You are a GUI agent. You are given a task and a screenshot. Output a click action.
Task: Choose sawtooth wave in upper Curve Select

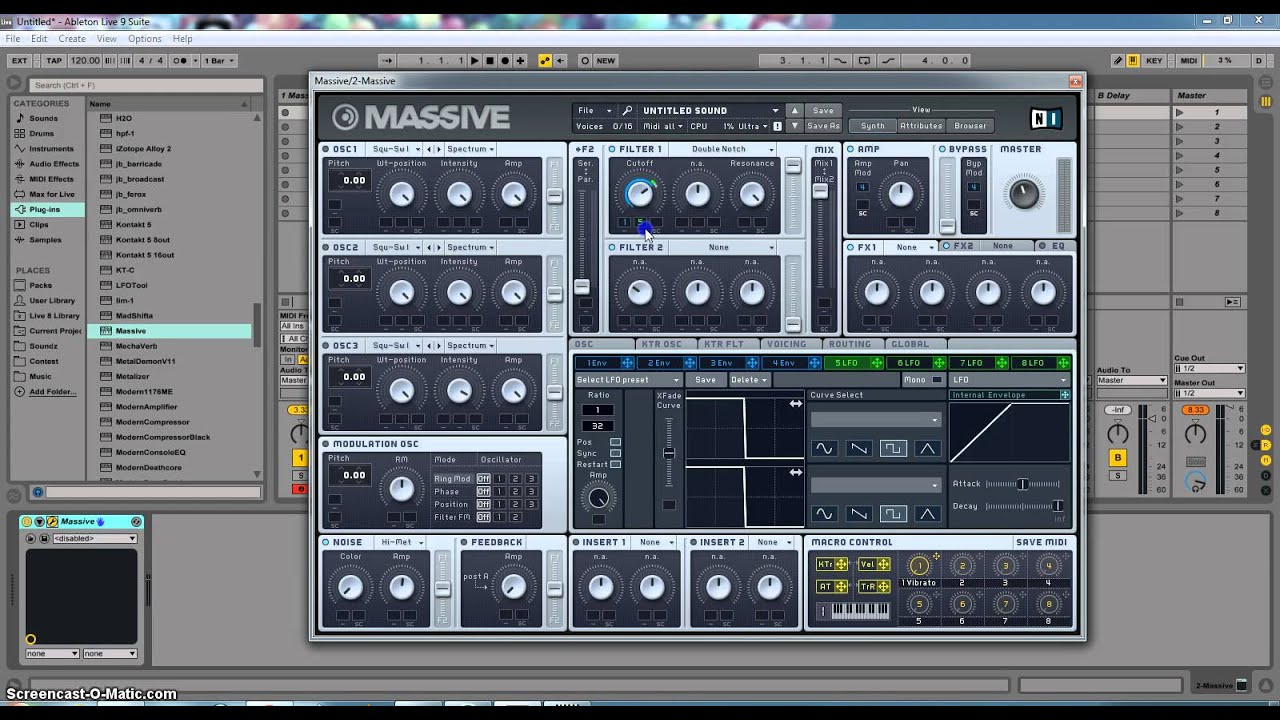coord(859,449)
